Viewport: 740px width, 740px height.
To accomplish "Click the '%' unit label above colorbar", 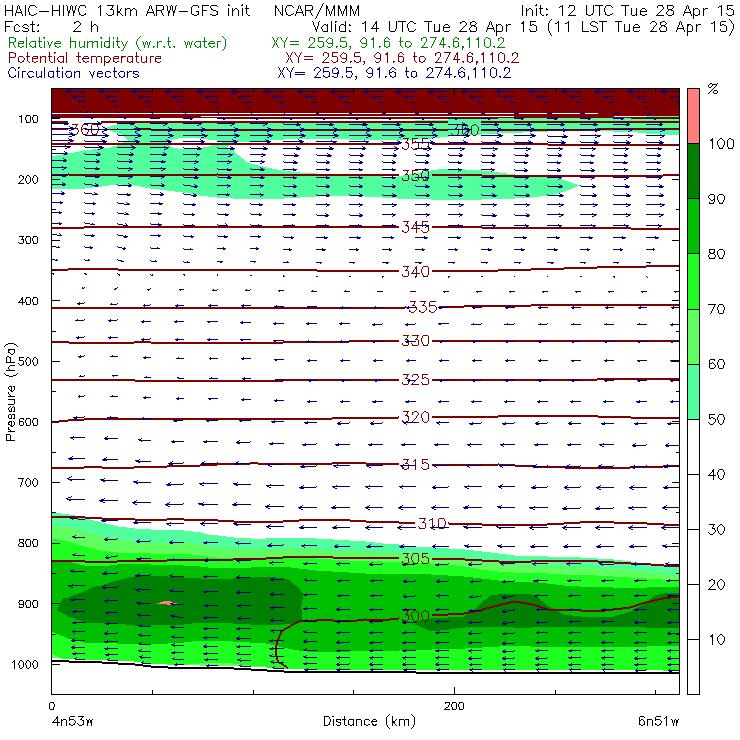I will (713, 89).
